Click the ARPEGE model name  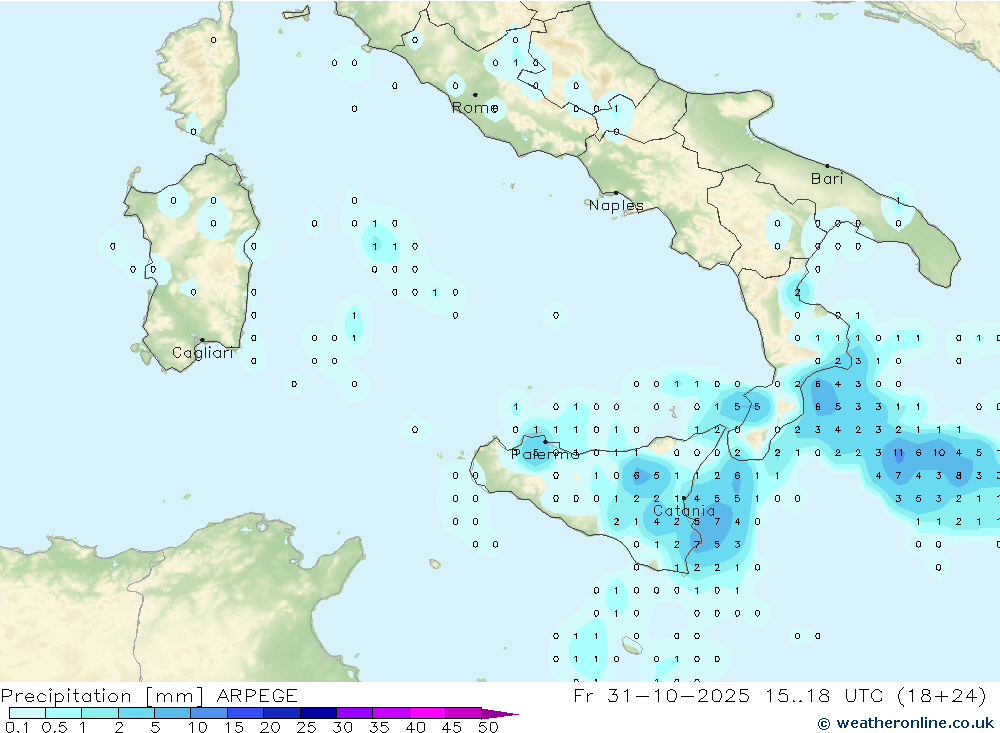[257, 696]
